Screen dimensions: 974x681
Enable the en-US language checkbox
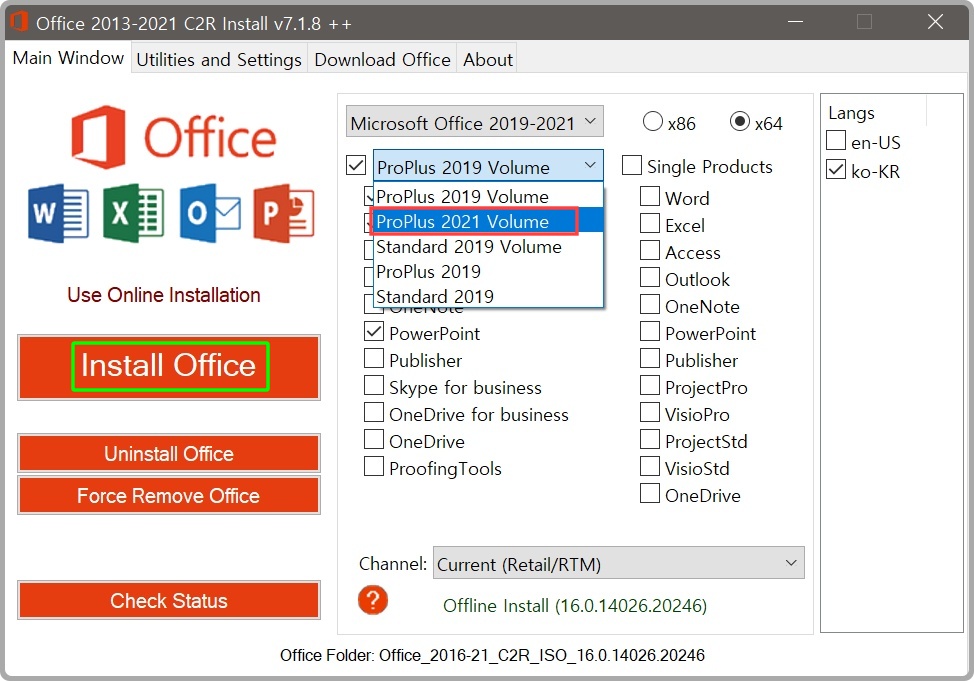[x=836, y=141]
